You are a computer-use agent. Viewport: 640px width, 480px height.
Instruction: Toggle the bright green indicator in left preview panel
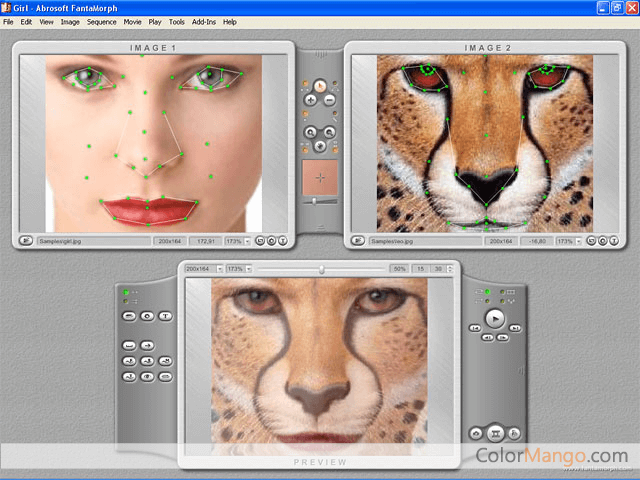point(126,292)
